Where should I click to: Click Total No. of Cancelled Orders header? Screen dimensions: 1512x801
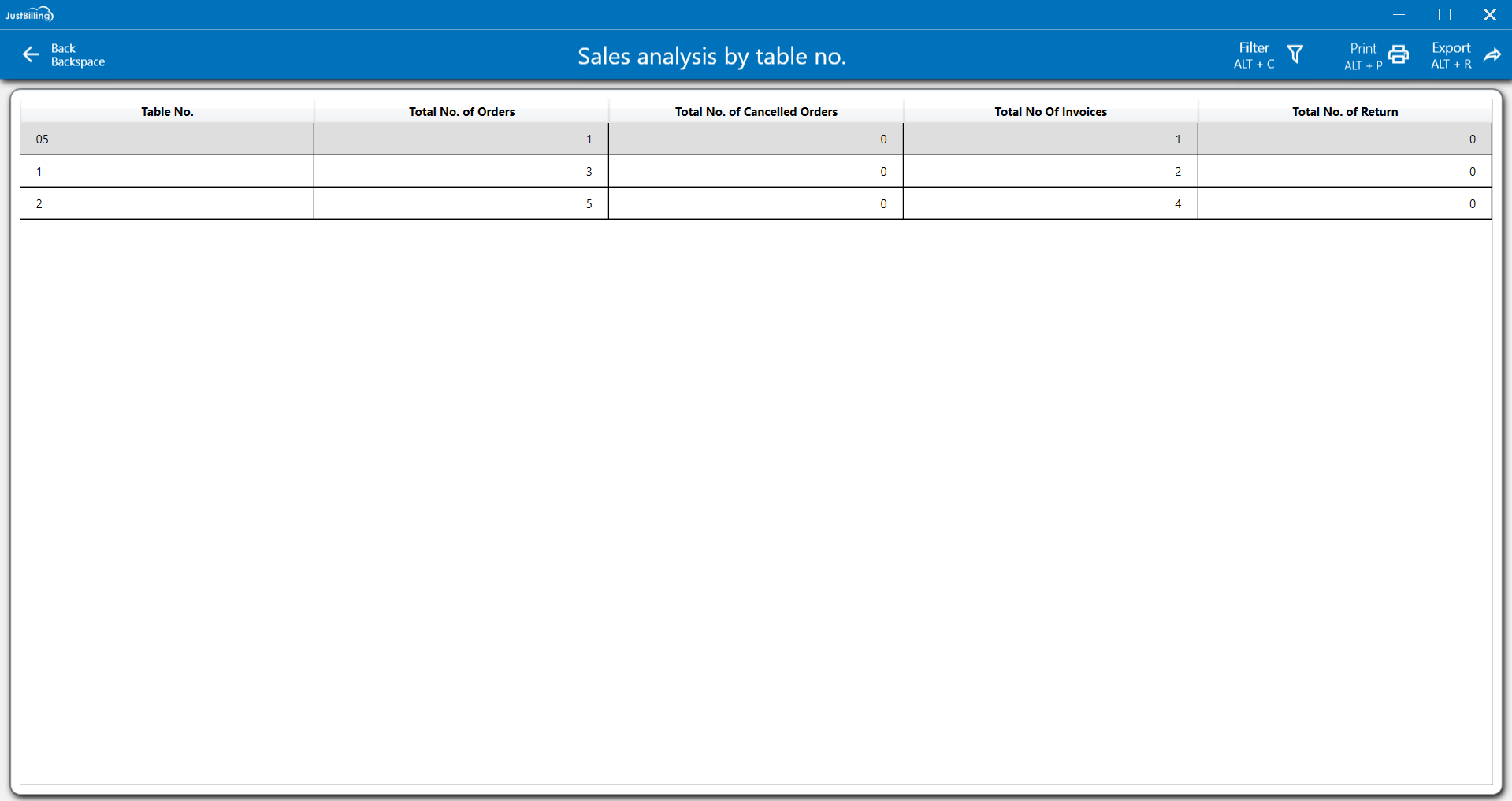coord(756,112)
